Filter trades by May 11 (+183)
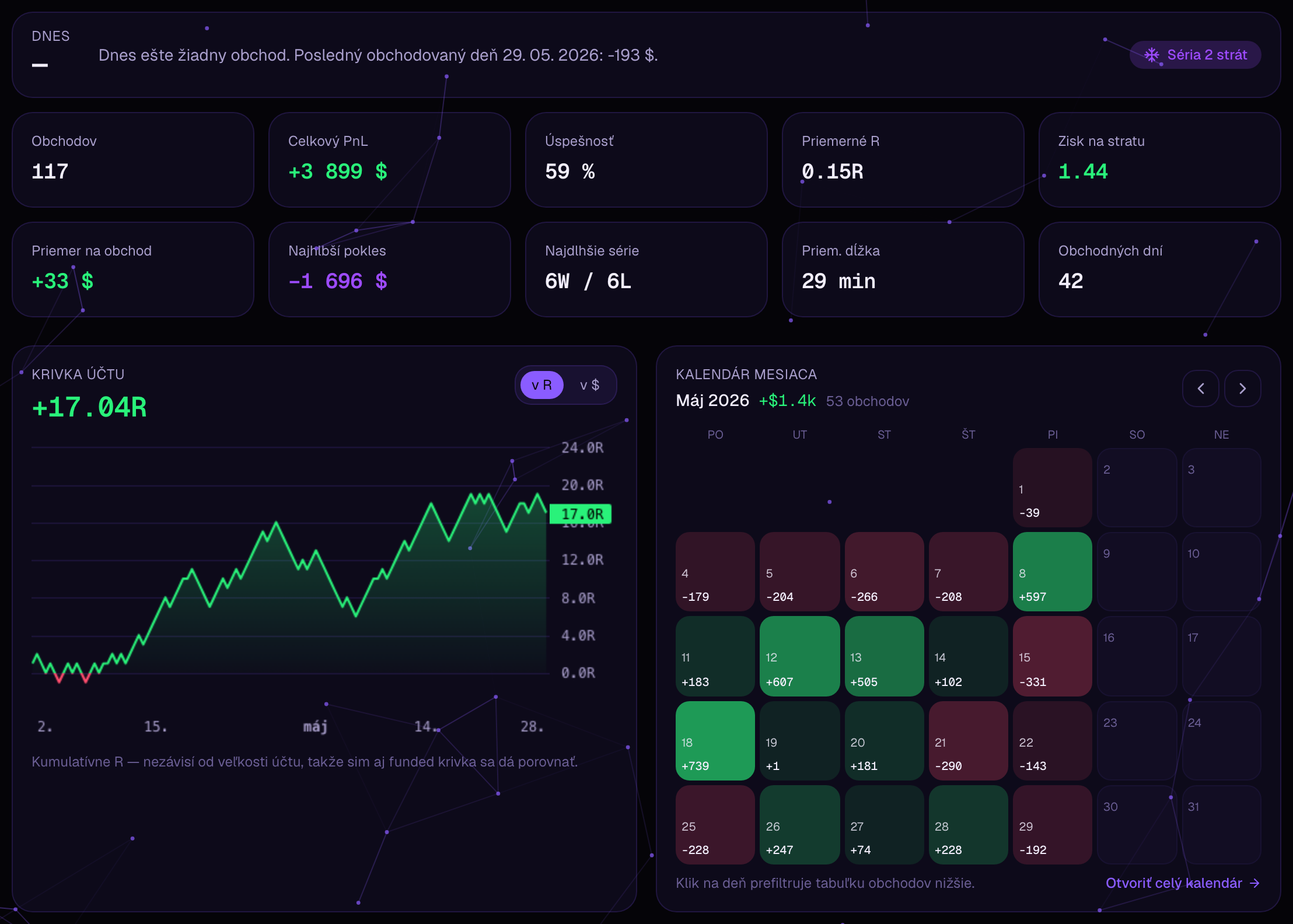This screenshot has height=924, width=1293. (715, 656)
